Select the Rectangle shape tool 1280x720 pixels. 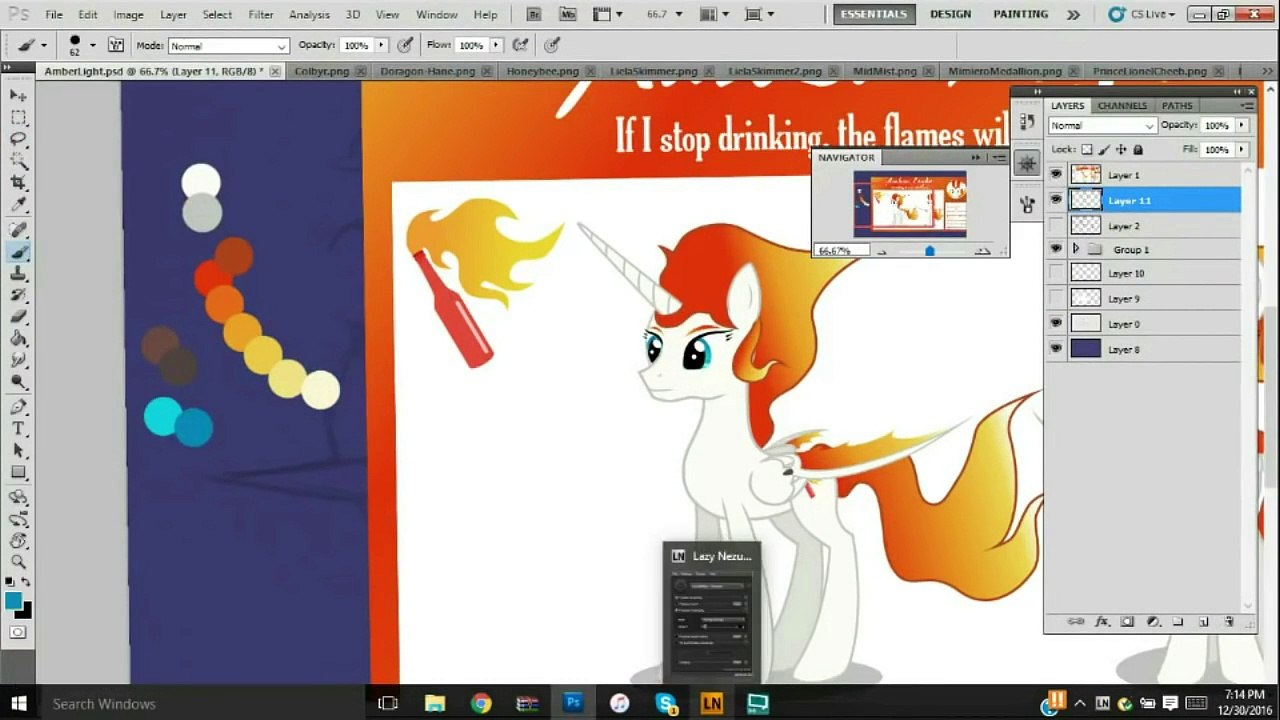tap(18, 473)
